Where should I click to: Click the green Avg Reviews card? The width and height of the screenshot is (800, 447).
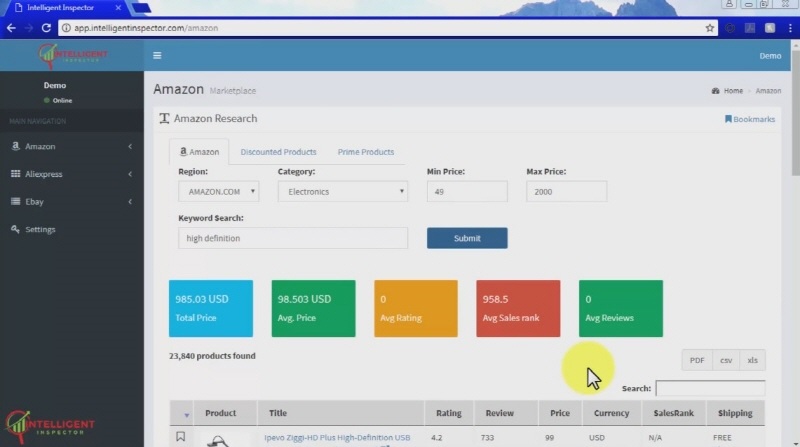coord(620,308)
